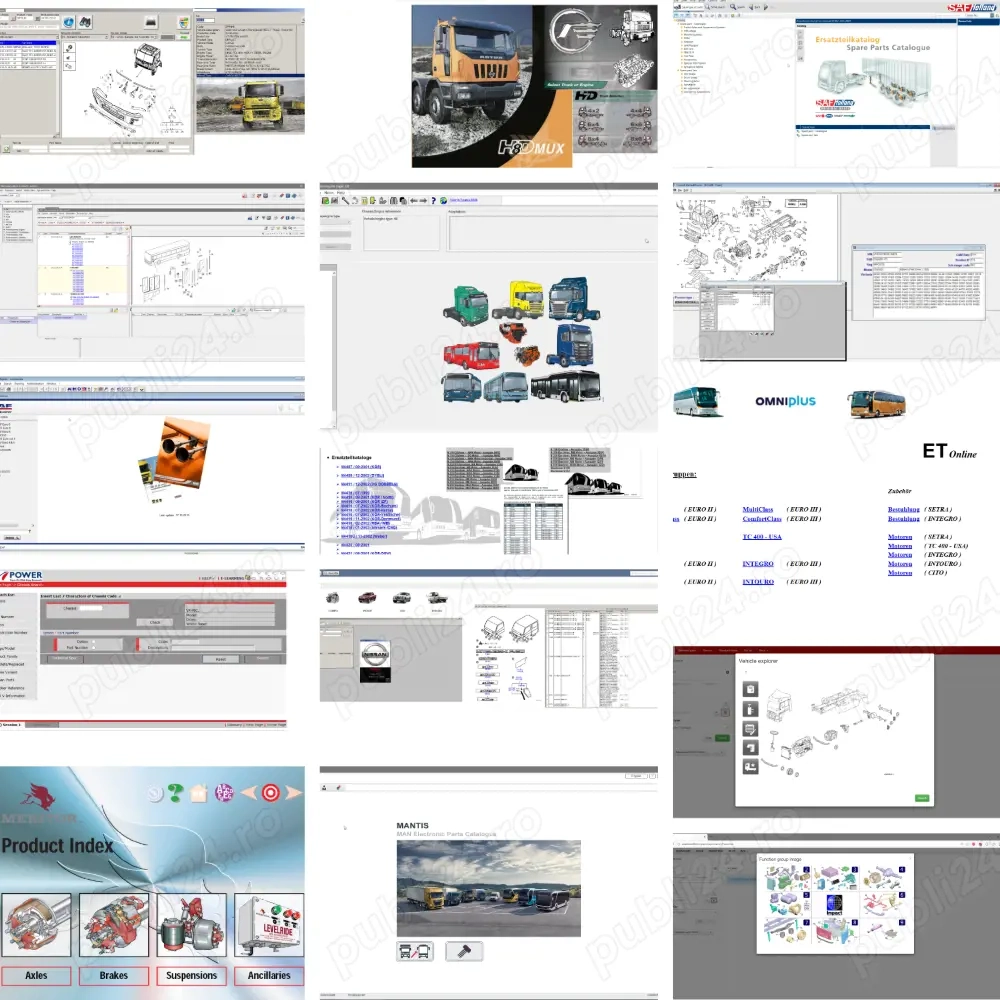Click the Windows-logo exit icon in Astra EPC
This screenshot has width=1000, height=1000.
coord(183,22)
